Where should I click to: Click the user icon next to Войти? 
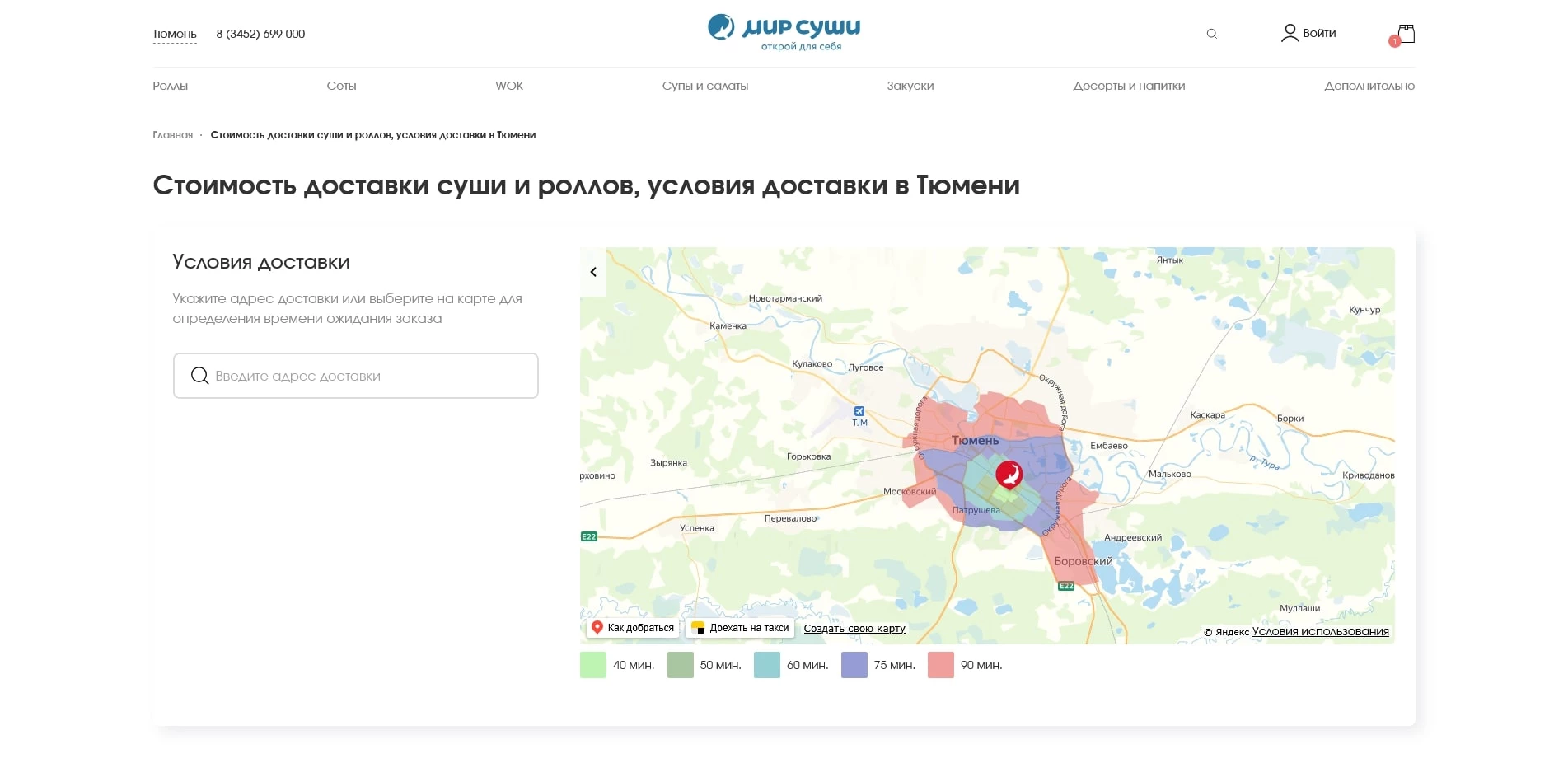[x=1289, y=33]
